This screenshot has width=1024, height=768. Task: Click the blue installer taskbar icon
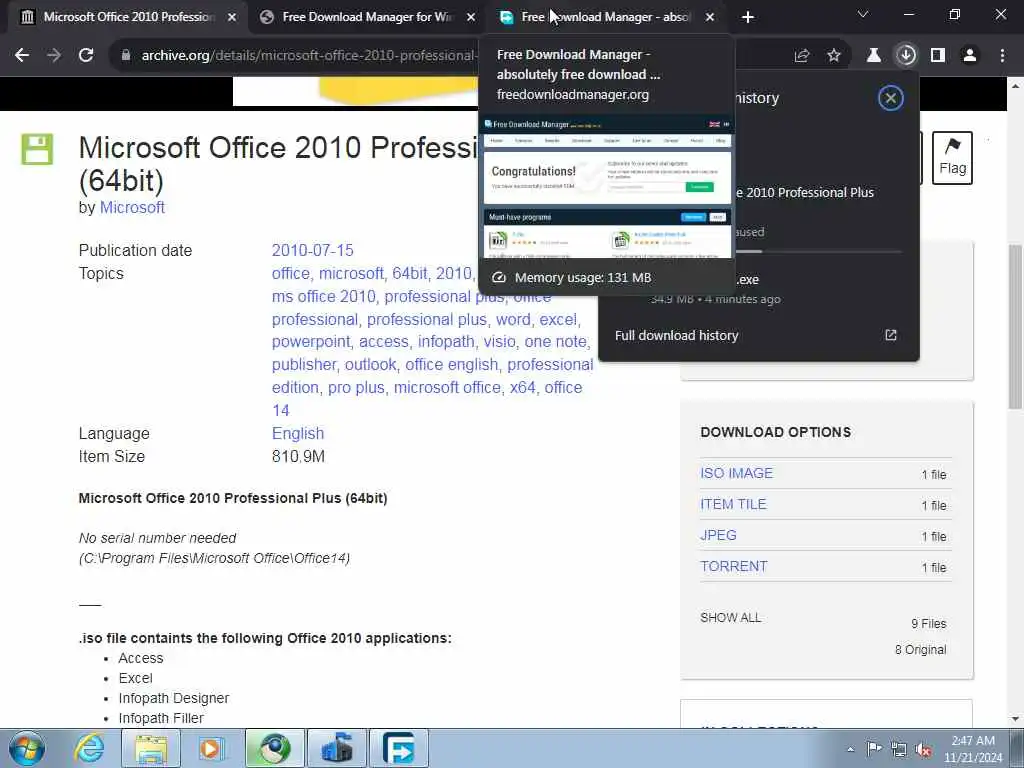click(337, 748)
